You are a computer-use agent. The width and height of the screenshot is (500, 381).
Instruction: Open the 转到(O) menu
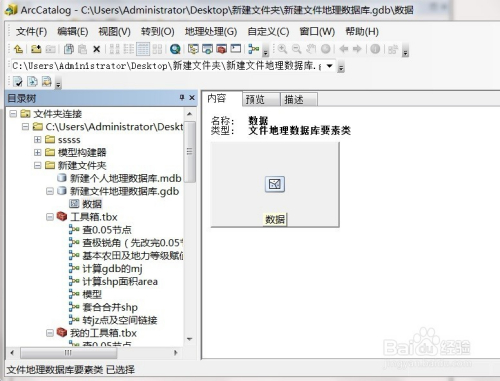pyautogui.click(x=158, y=32)
